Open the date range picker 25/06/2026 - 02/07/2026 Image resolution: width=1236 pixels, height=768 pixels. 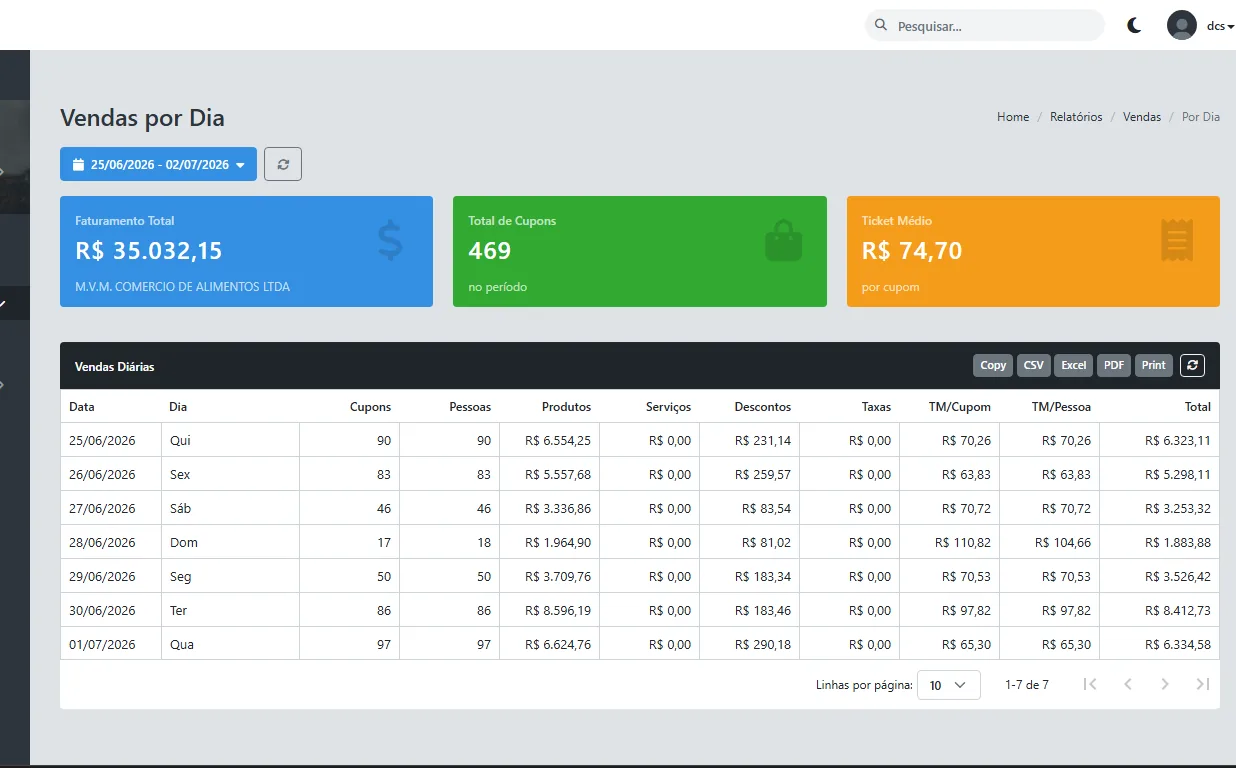click(x=158, y=164)
